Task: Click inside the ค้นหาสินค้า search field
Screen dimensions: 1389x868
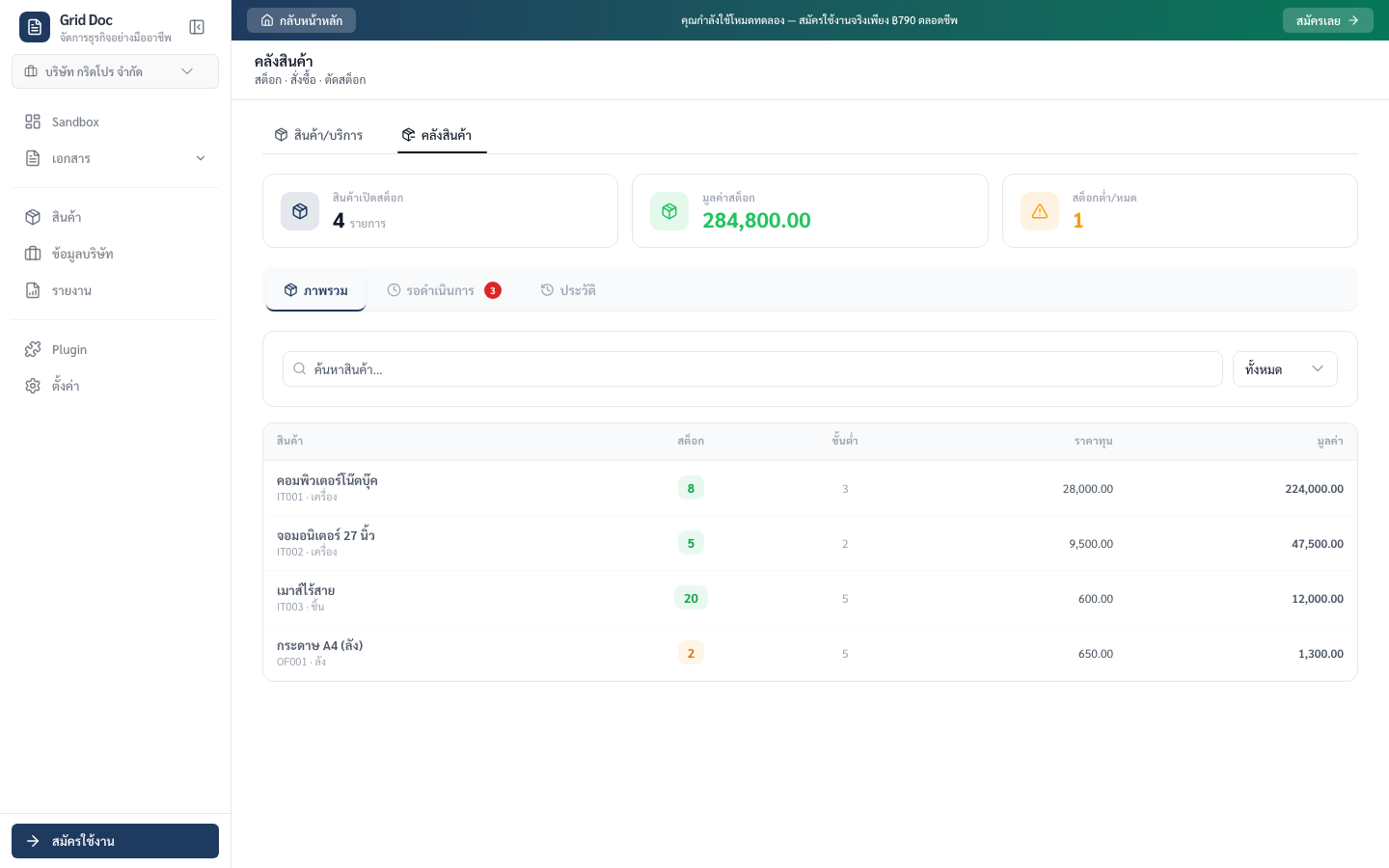Action: pos(752,368)
